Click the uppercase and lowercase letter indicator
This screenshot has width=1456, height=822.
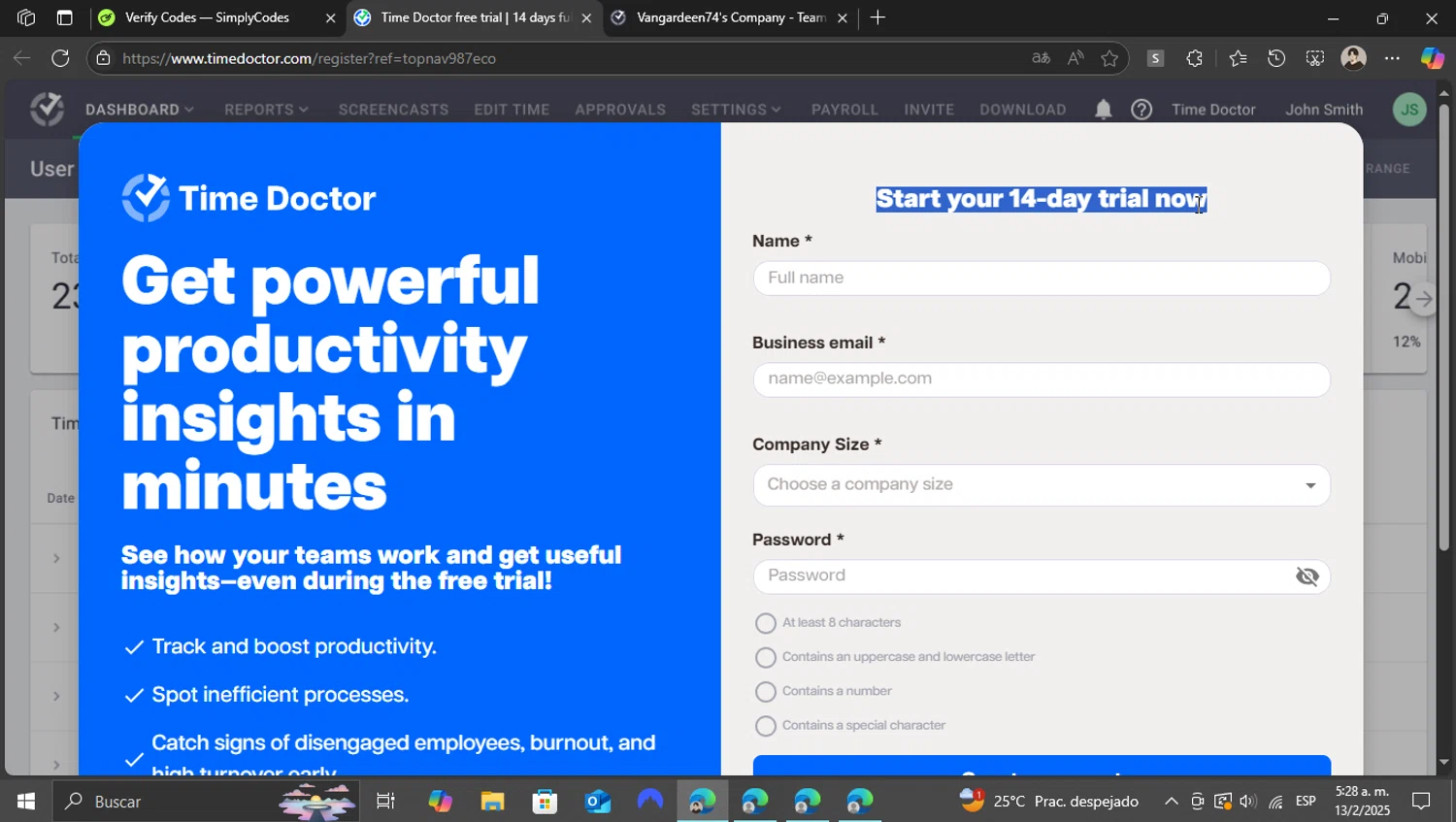click(x=766, y=657)
